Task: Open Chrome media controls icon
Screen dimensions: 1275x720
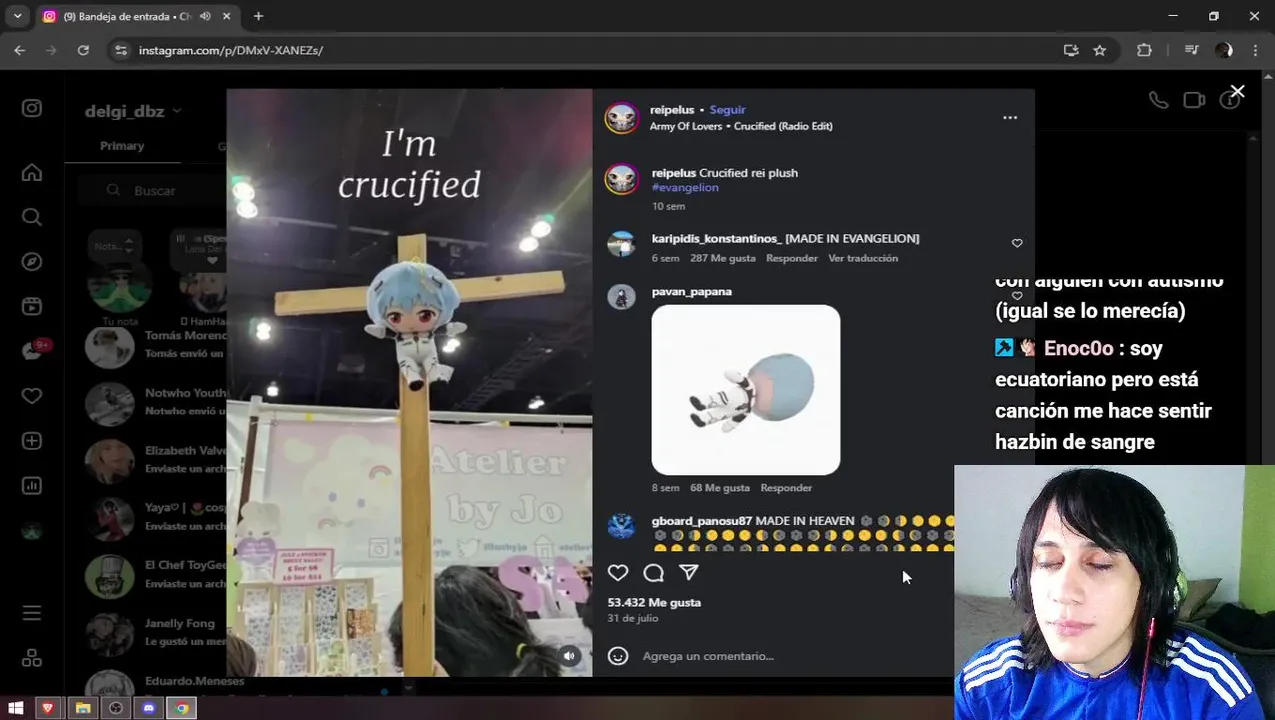Action: pyautogui.click(x=1191, y=50)
